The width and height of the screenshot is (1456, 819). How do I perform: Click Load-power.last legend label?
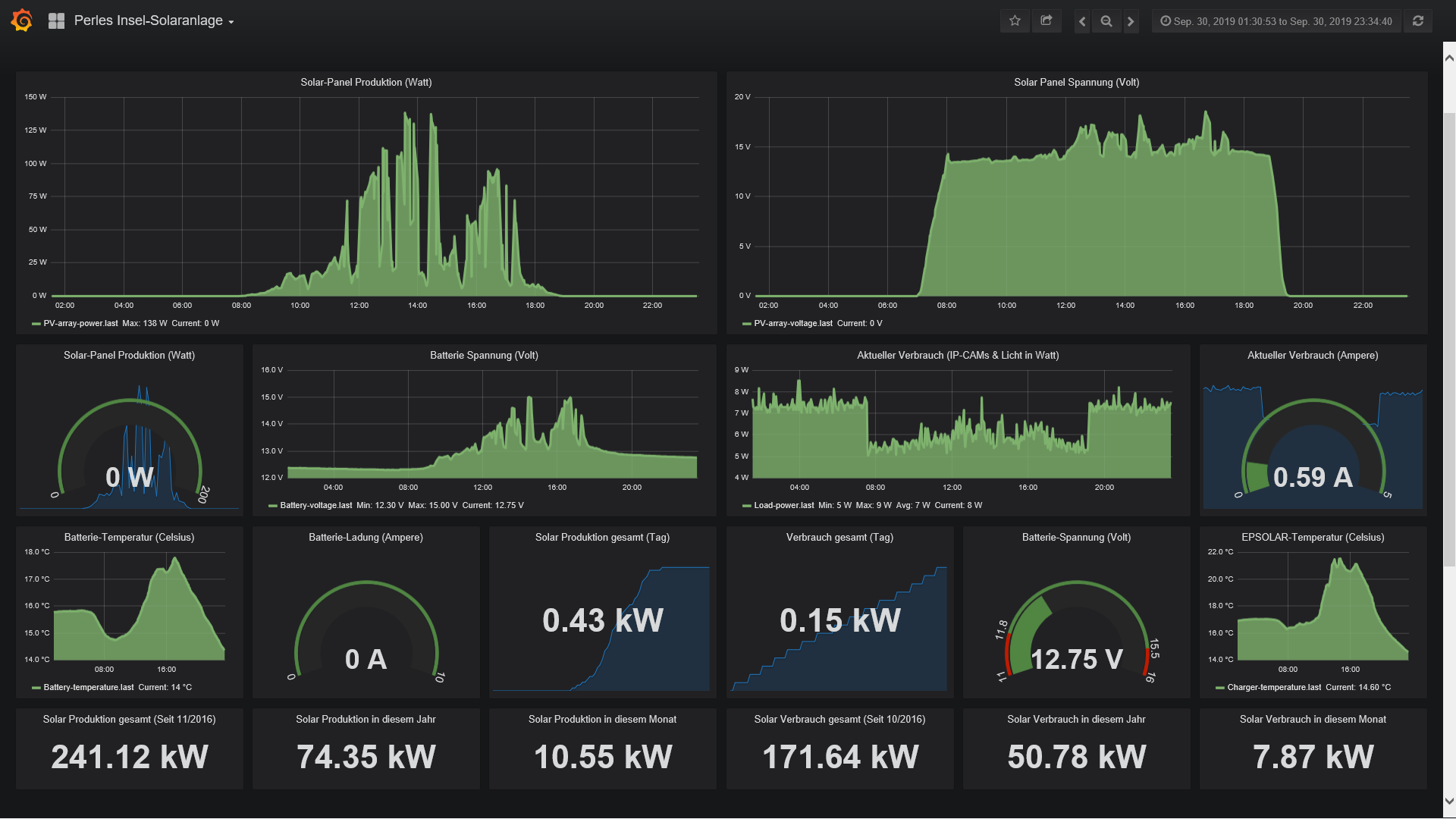click(783, 506)
